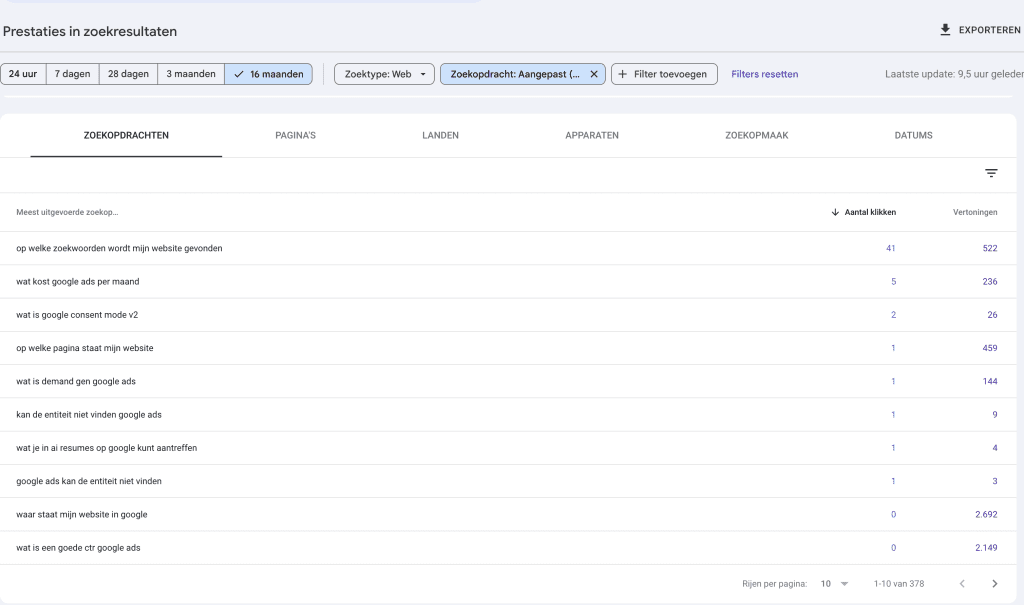
Task: Click the 459 impressions value
Action: (x=990, y=348)
